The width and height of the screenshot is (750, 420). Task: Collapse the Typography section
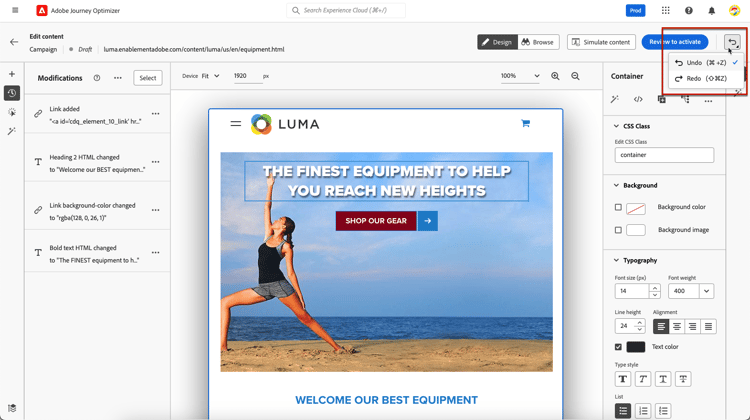pos(616,261)
